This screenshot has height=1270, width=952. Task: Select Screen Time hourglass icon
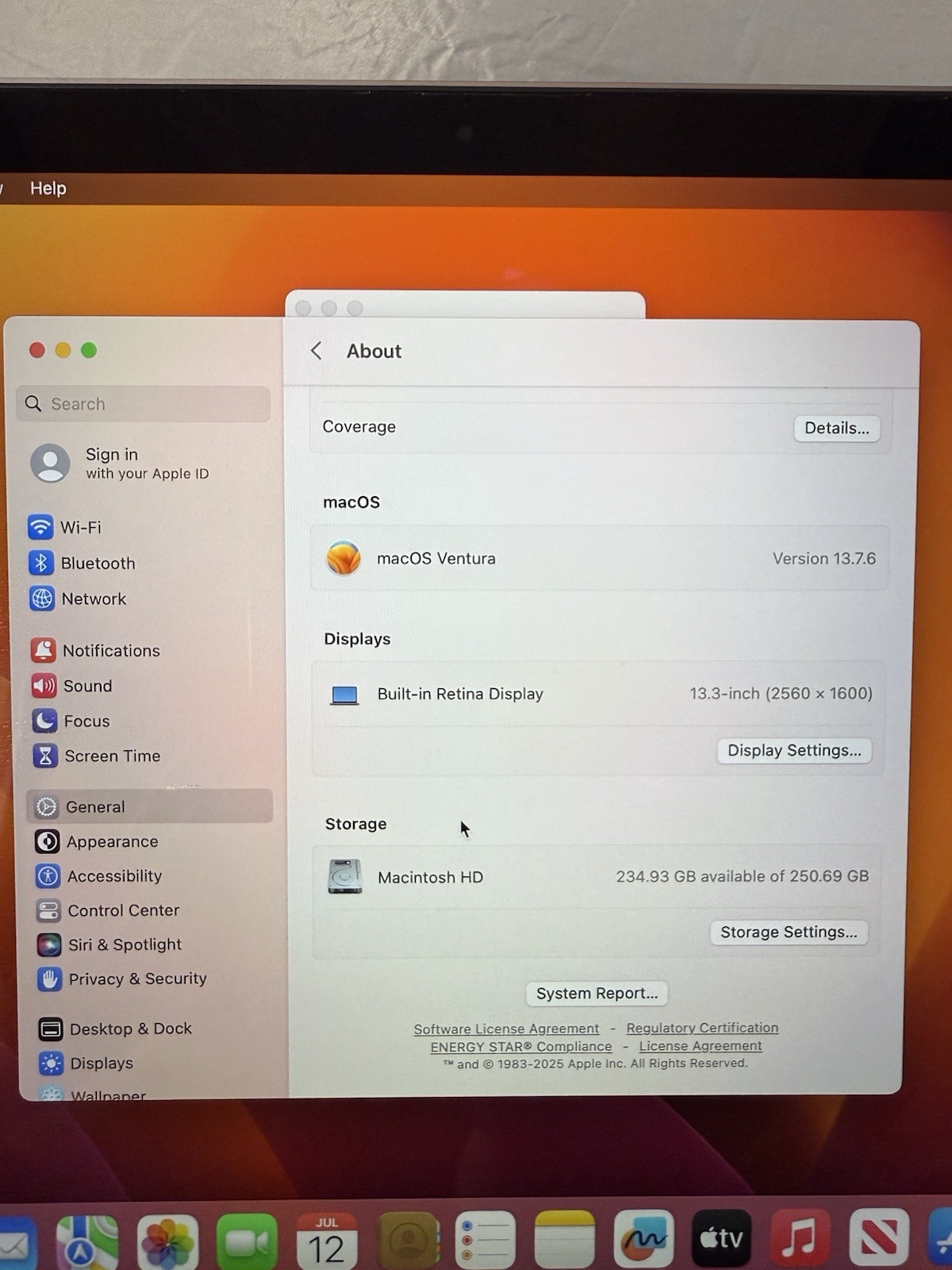46,756
